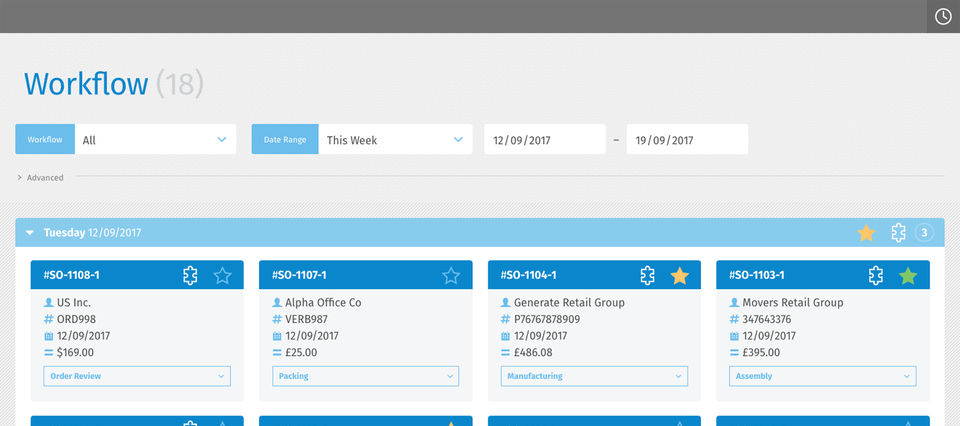Click the hash icon beside VERB987
Image resolution: width=960 pixels, height=426 pixels.
click(277, 320)
